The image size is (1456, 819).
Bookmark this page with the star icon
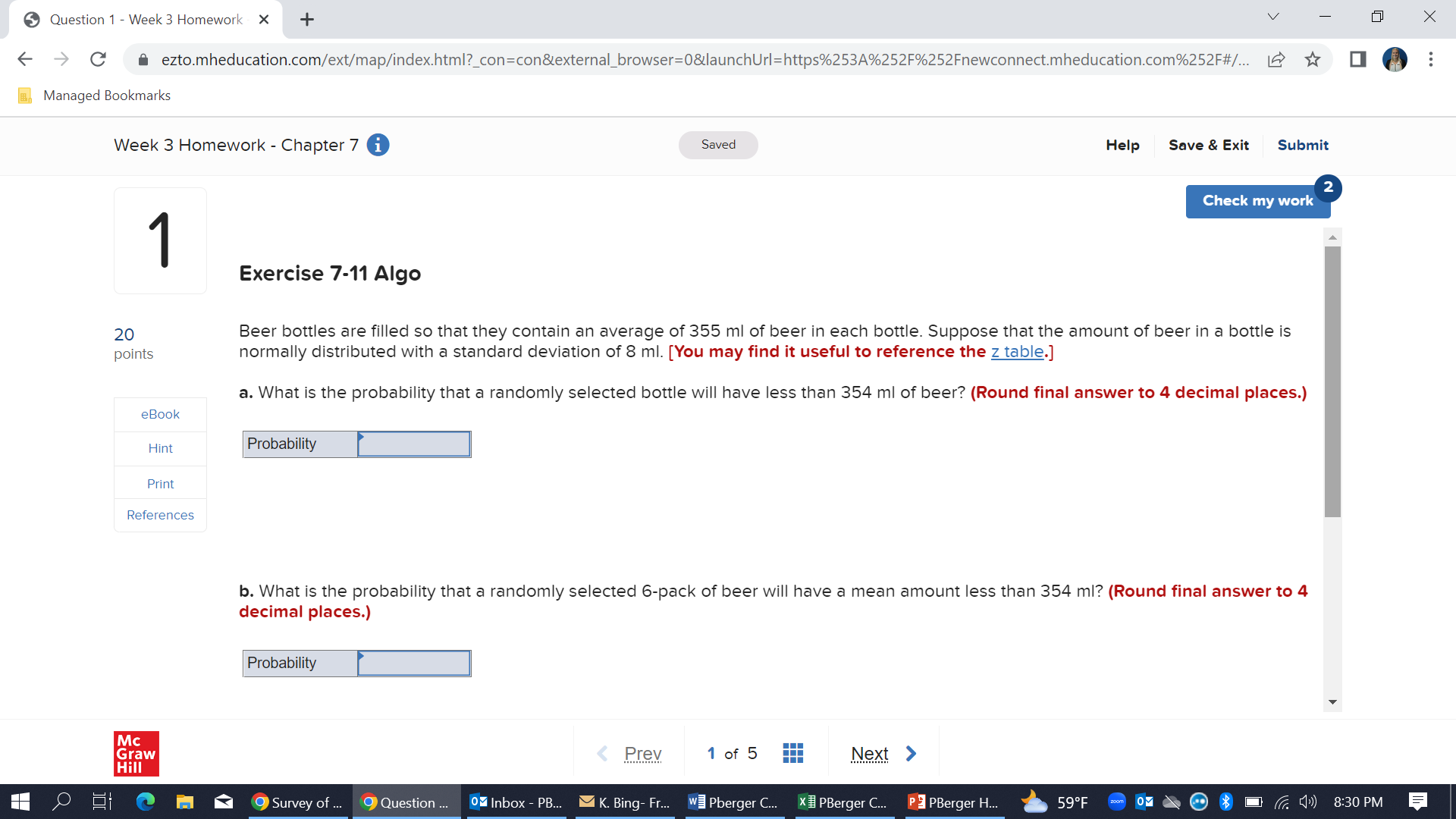1312,59
